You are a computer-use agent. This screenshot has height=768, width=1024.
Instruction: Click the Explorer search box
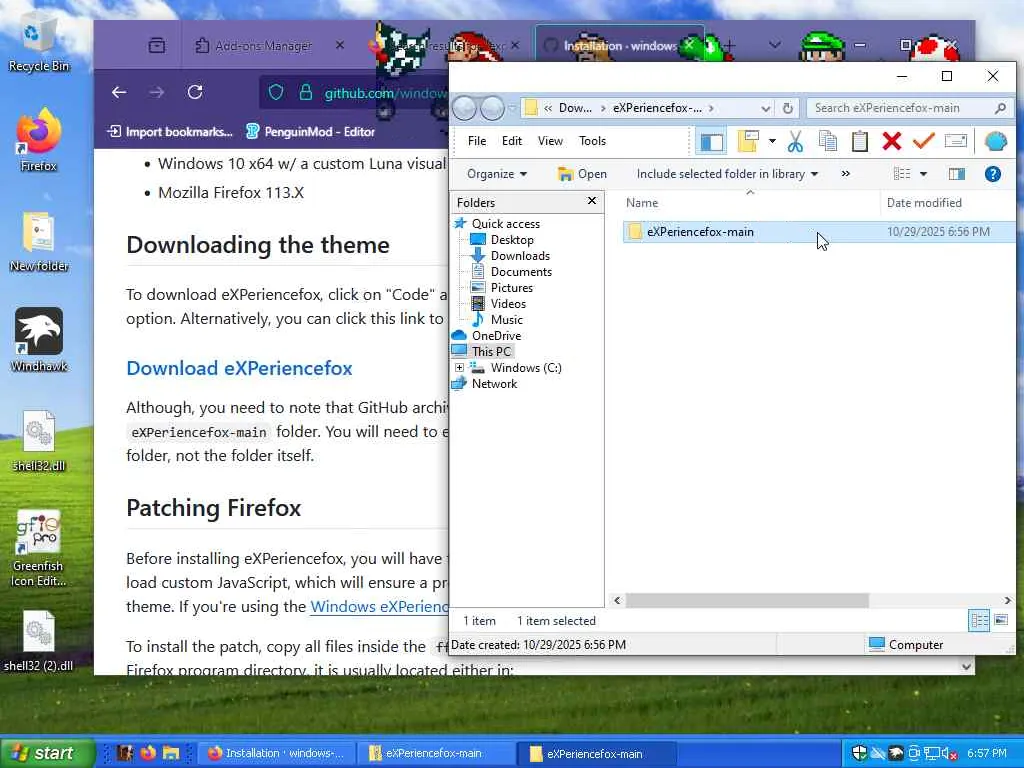[909, 108]
